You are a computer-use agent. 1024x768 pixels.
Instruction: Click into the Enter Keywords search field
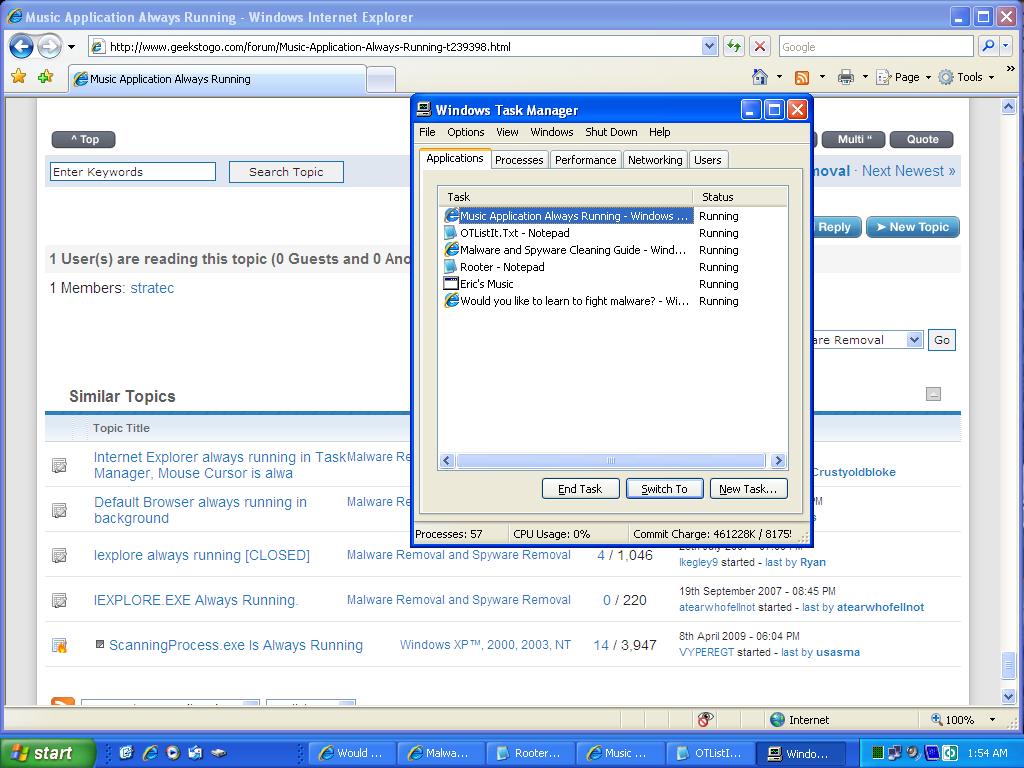pyautogui.click(x=133, y=172)
